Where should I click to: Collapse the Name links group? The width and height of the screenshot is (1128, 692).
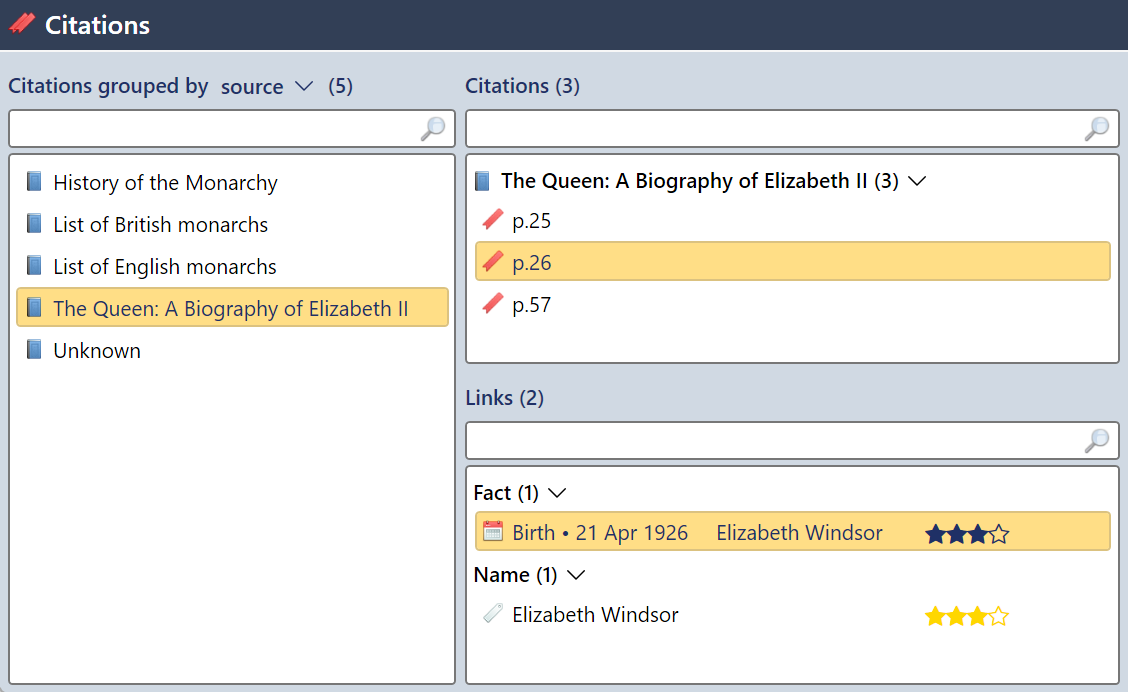click(x=575, y=575)
